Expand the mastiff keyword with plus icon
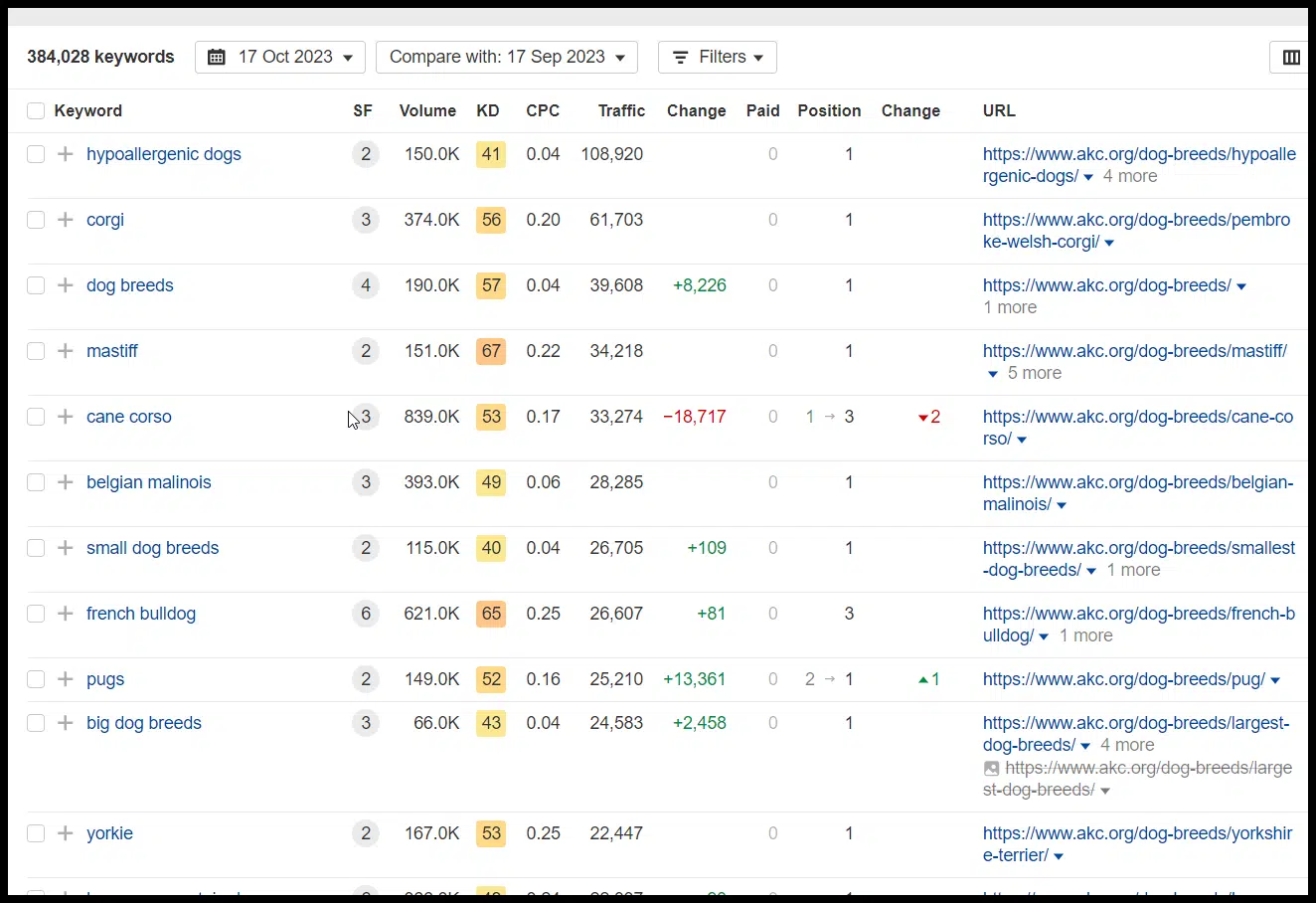 [x=66, y=351]
